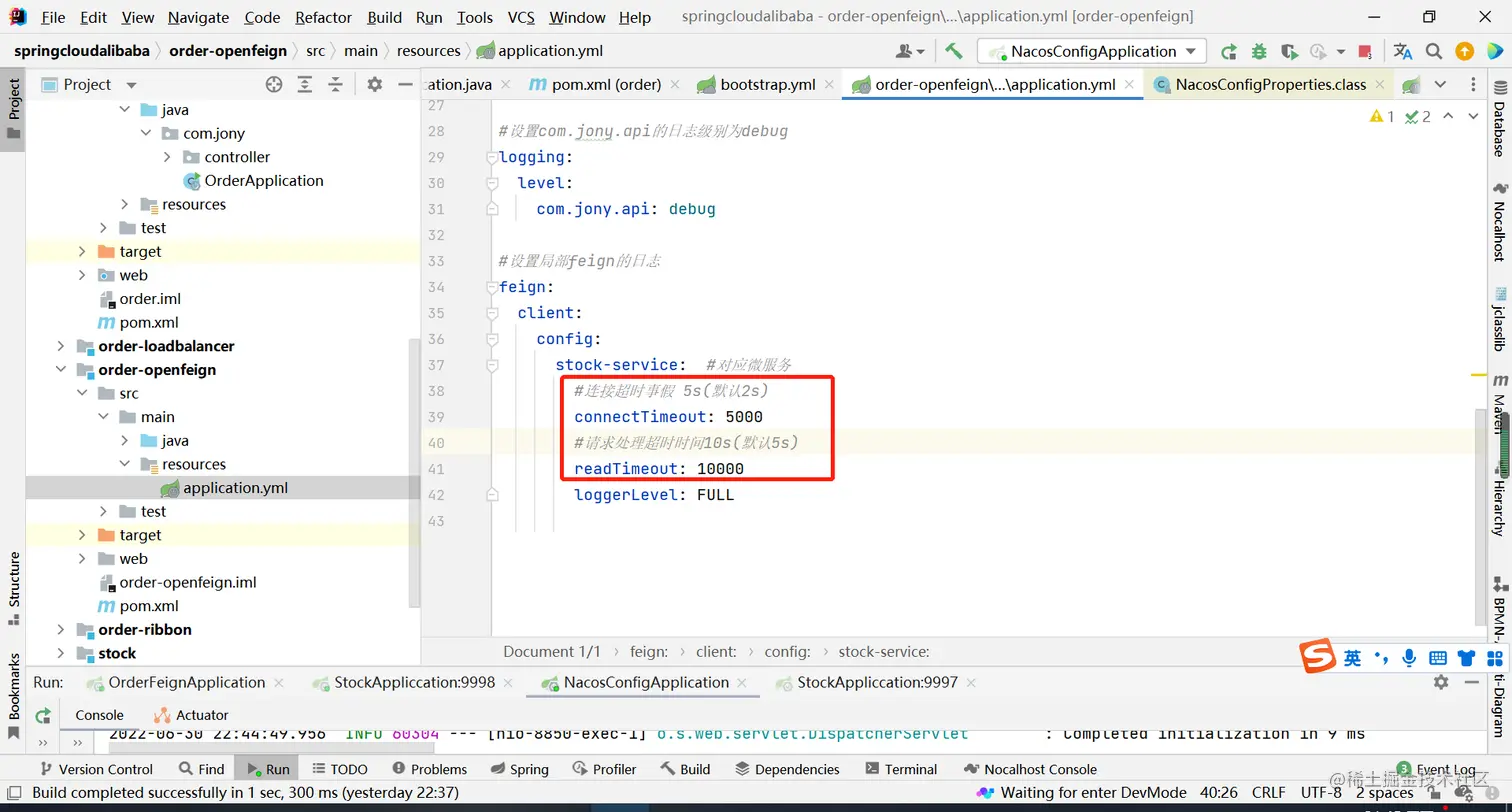
Task: Jump to next highlighted problem arrow
Action: [x=1473, y=117]
